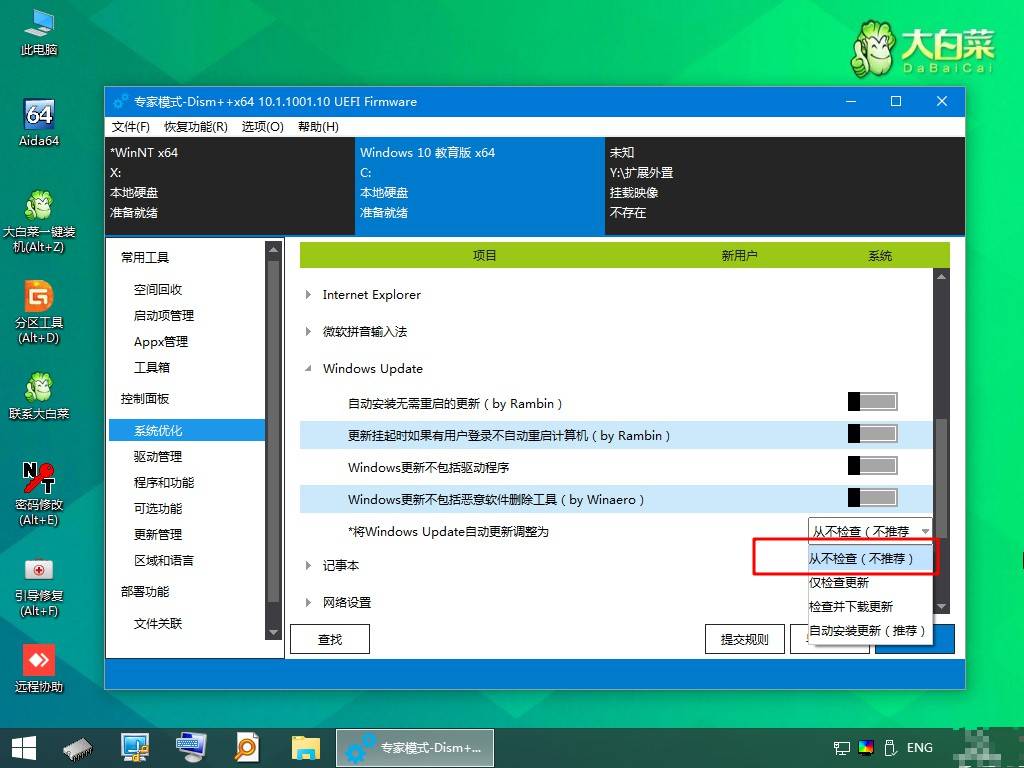Viewport: 1024px width, 768px height.
Task: Toggle 自动安装无需重启的更新 switch
Action: point(872,402)
